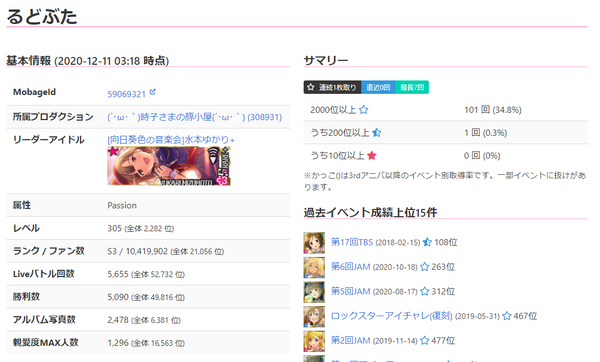Click the 連続1枚取り badge
600x362 pixels.
333,87
